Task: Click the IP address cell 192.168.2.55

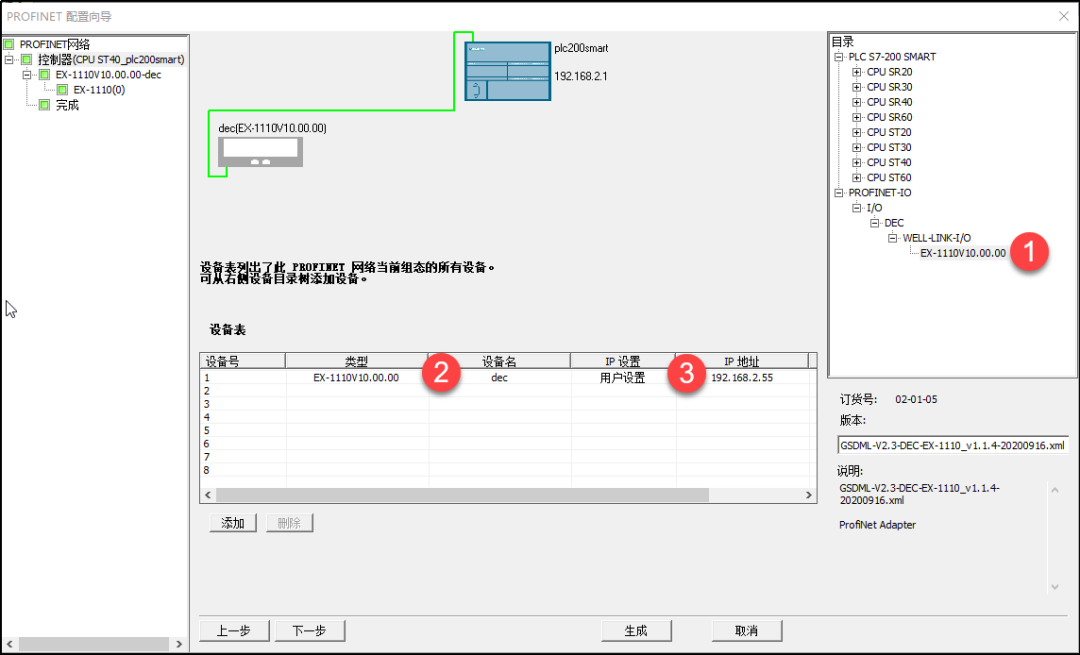Action: pyautogui.click(x=742, y=377)
